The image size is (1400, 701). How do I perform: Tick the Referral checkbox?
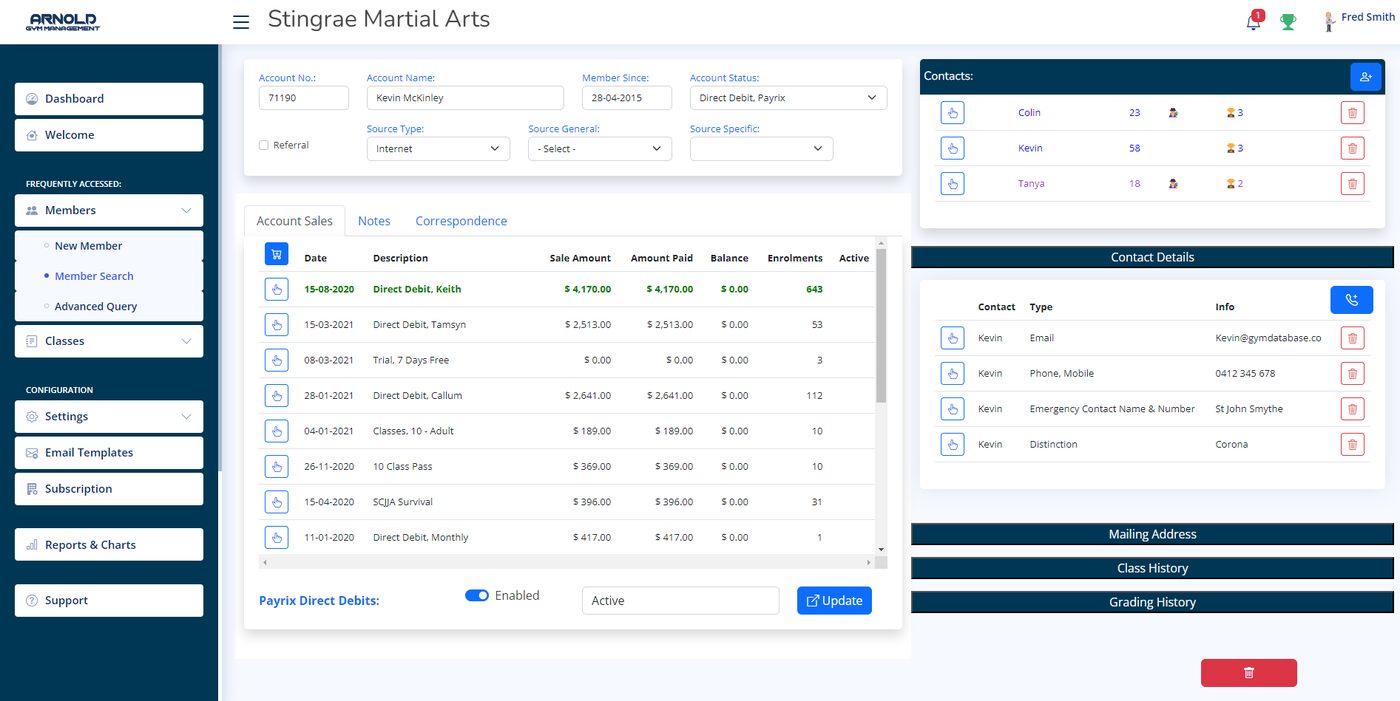(264, 145)
